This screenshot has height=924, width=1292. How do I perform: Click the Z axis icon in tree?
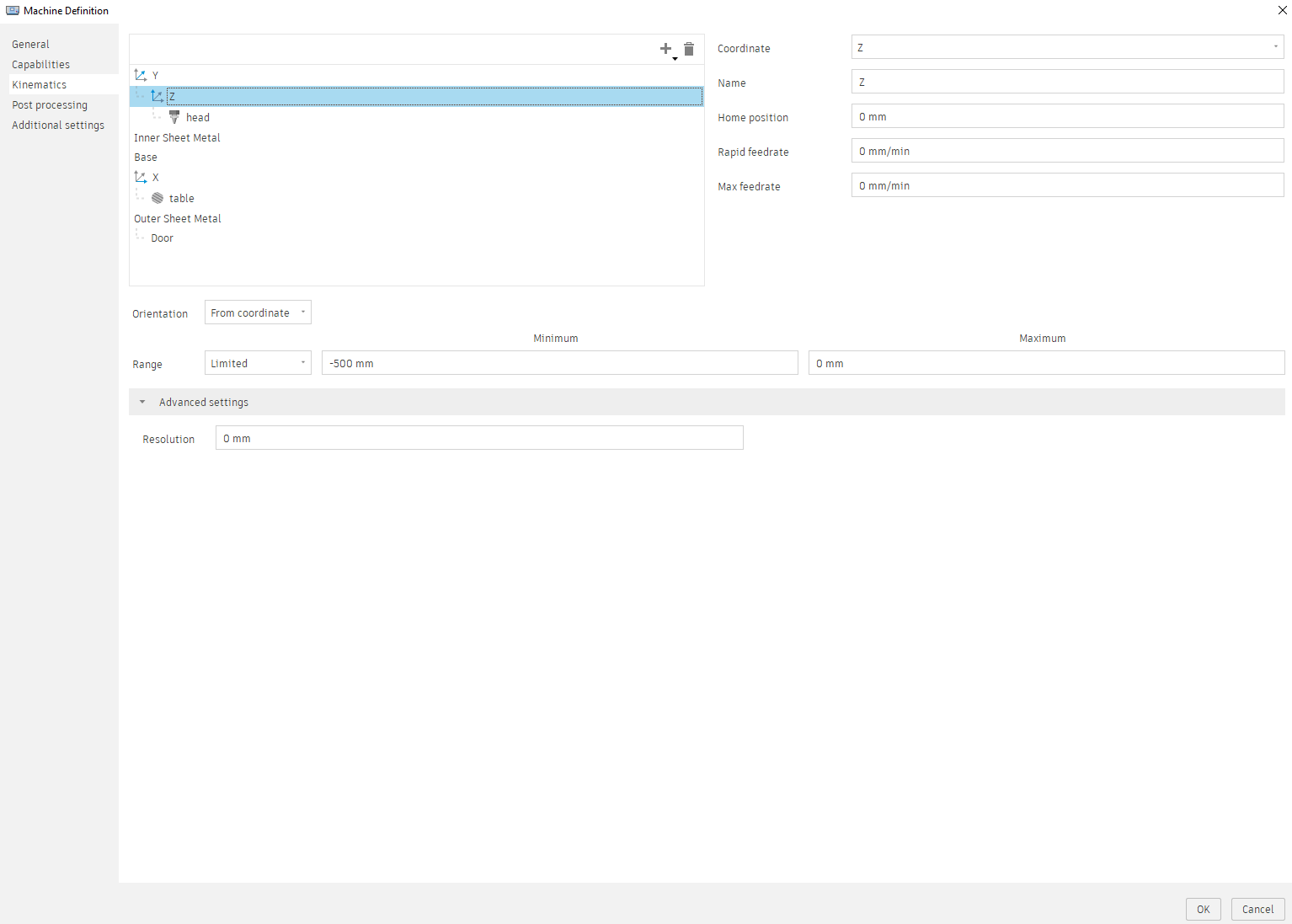point(157,96)
